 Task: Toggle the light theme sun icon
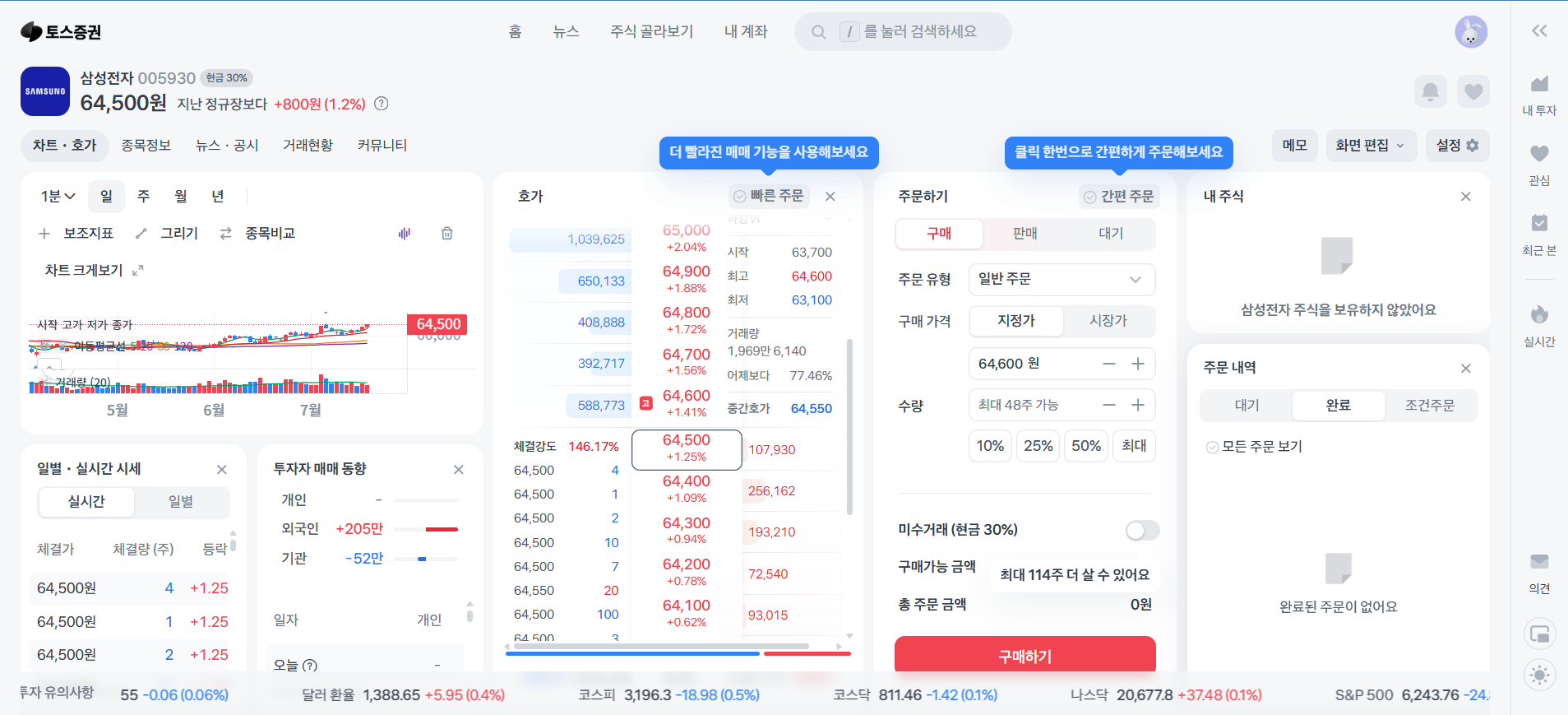tap(1539, 676)
